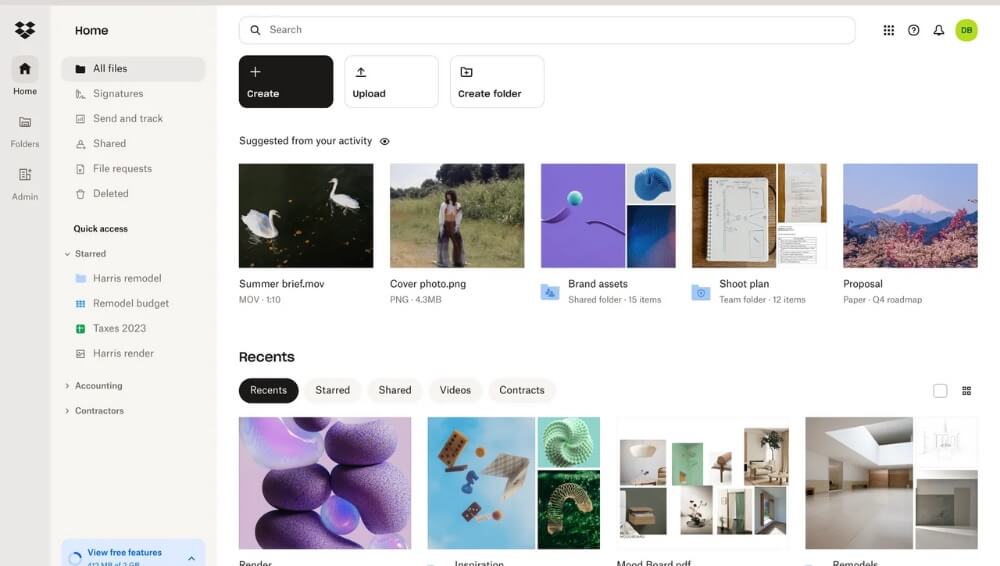Screen dimensions: 1000x566
Task: Open the Mood Board pdf thumbnail
Action: click(x=703, y=483)
